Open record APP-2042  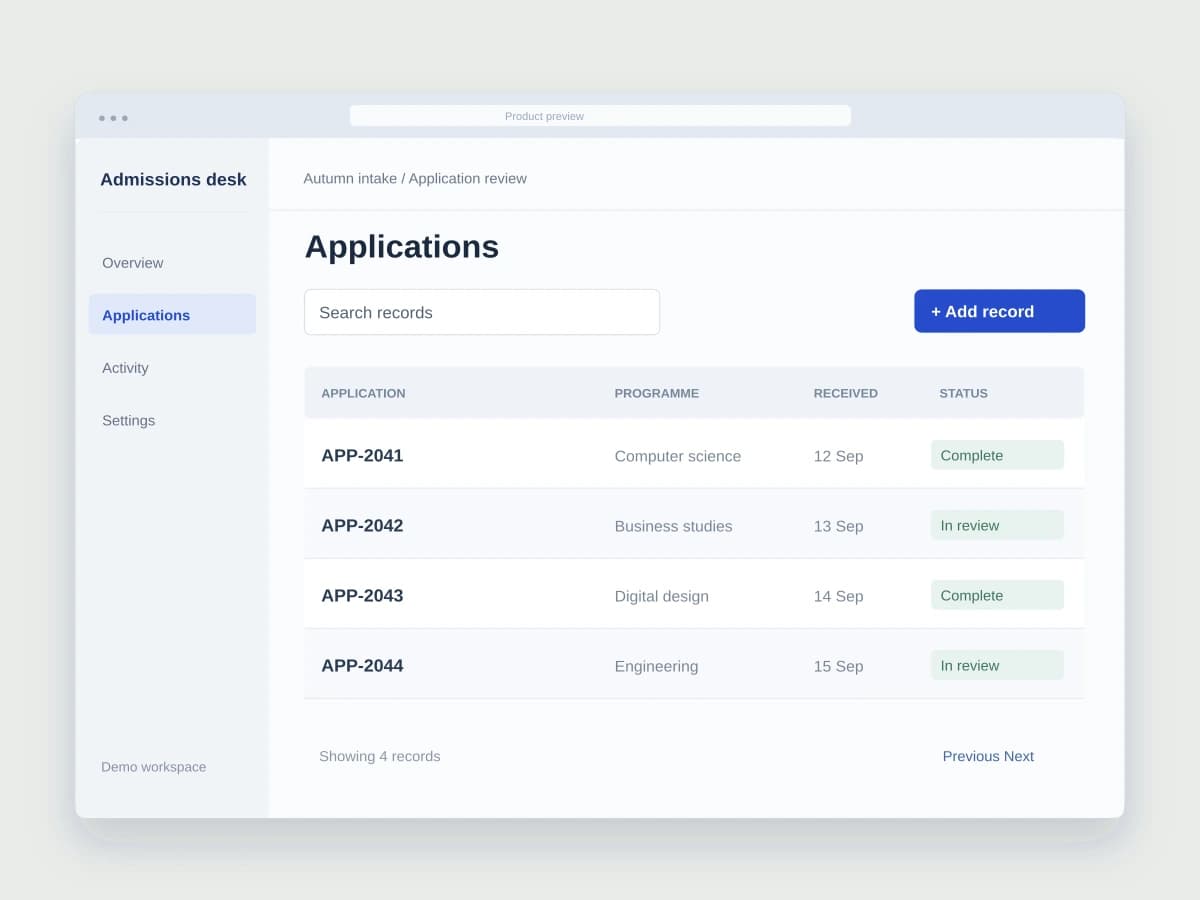click(362, 525)
